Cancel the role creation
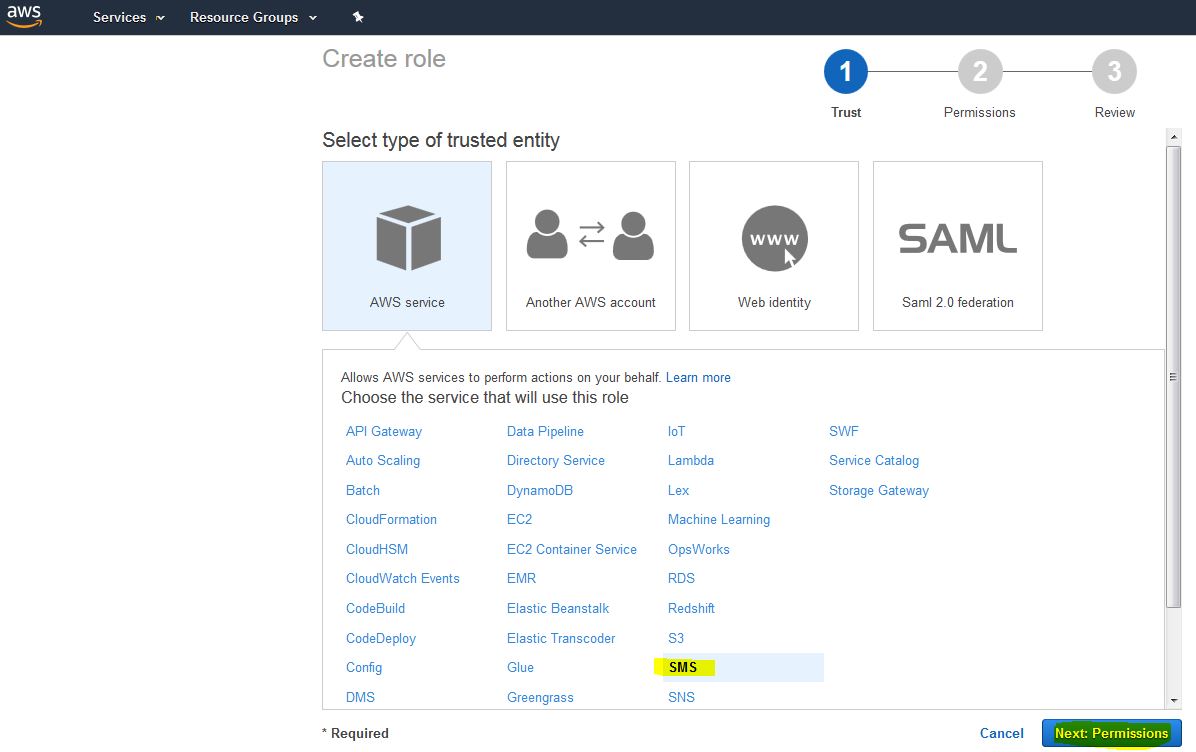 click(1001, 733)
